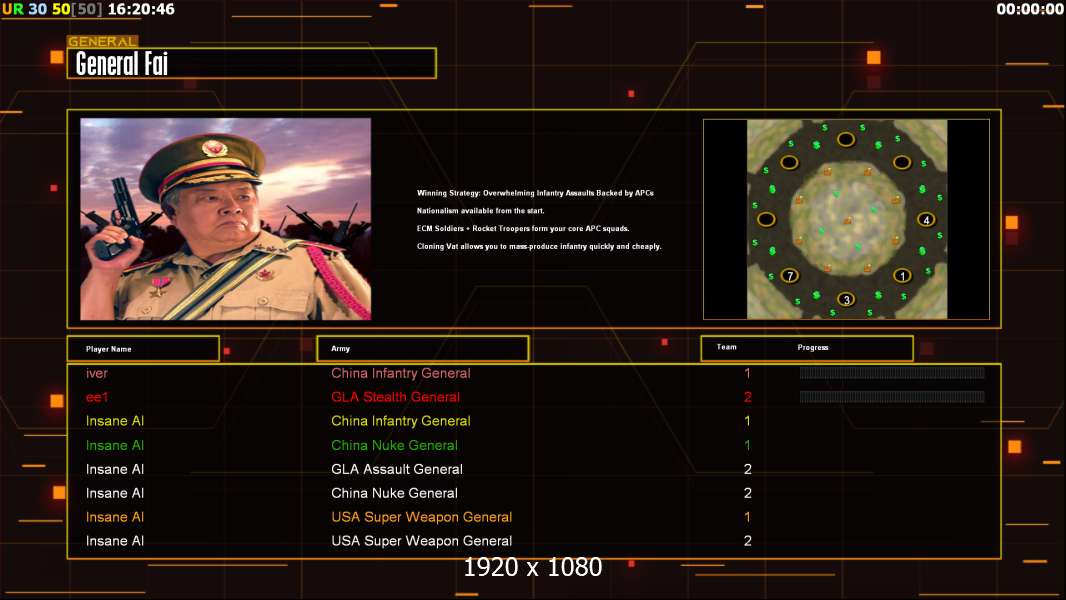Click the orange "Insane AI" player name

115,517
